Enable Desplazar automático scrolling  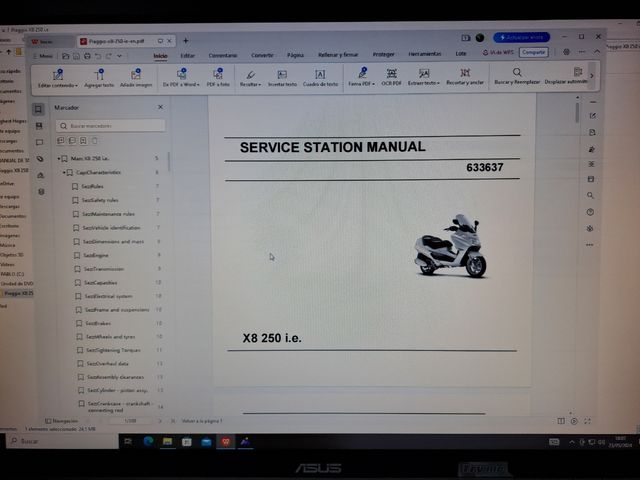(567, 76)
